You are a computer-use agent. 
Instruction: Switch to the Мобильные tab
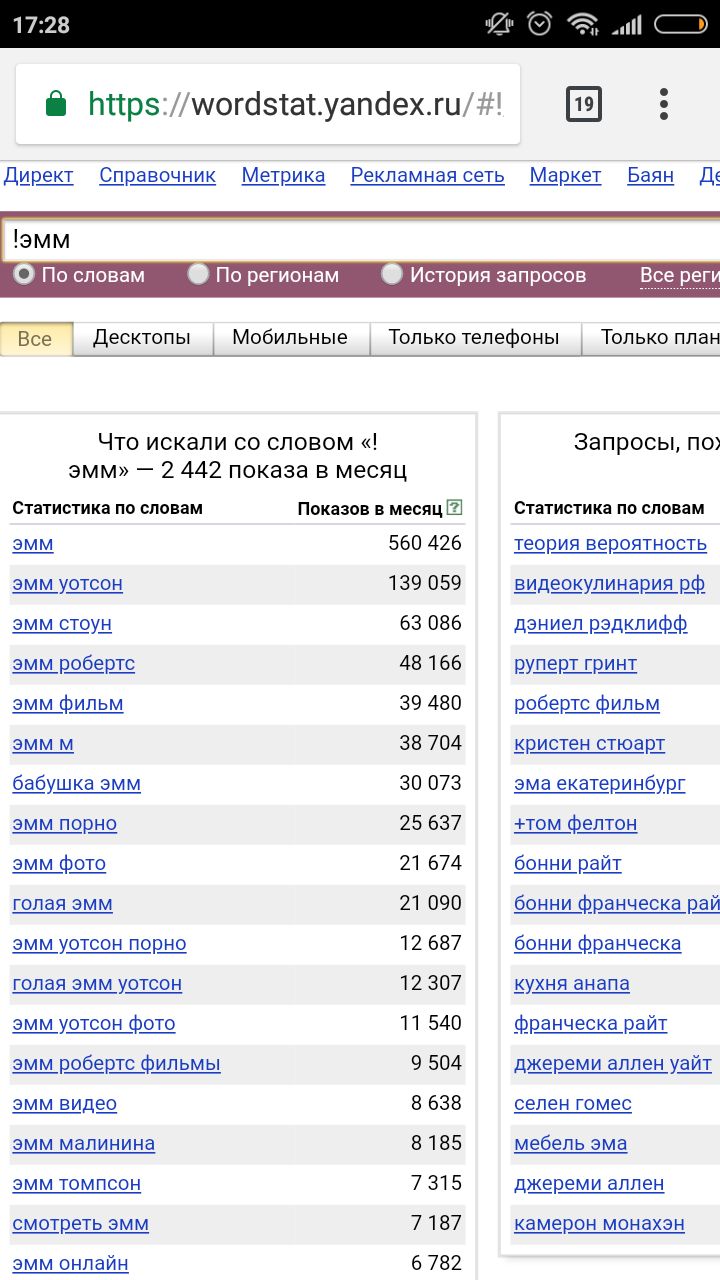(290, 338)
